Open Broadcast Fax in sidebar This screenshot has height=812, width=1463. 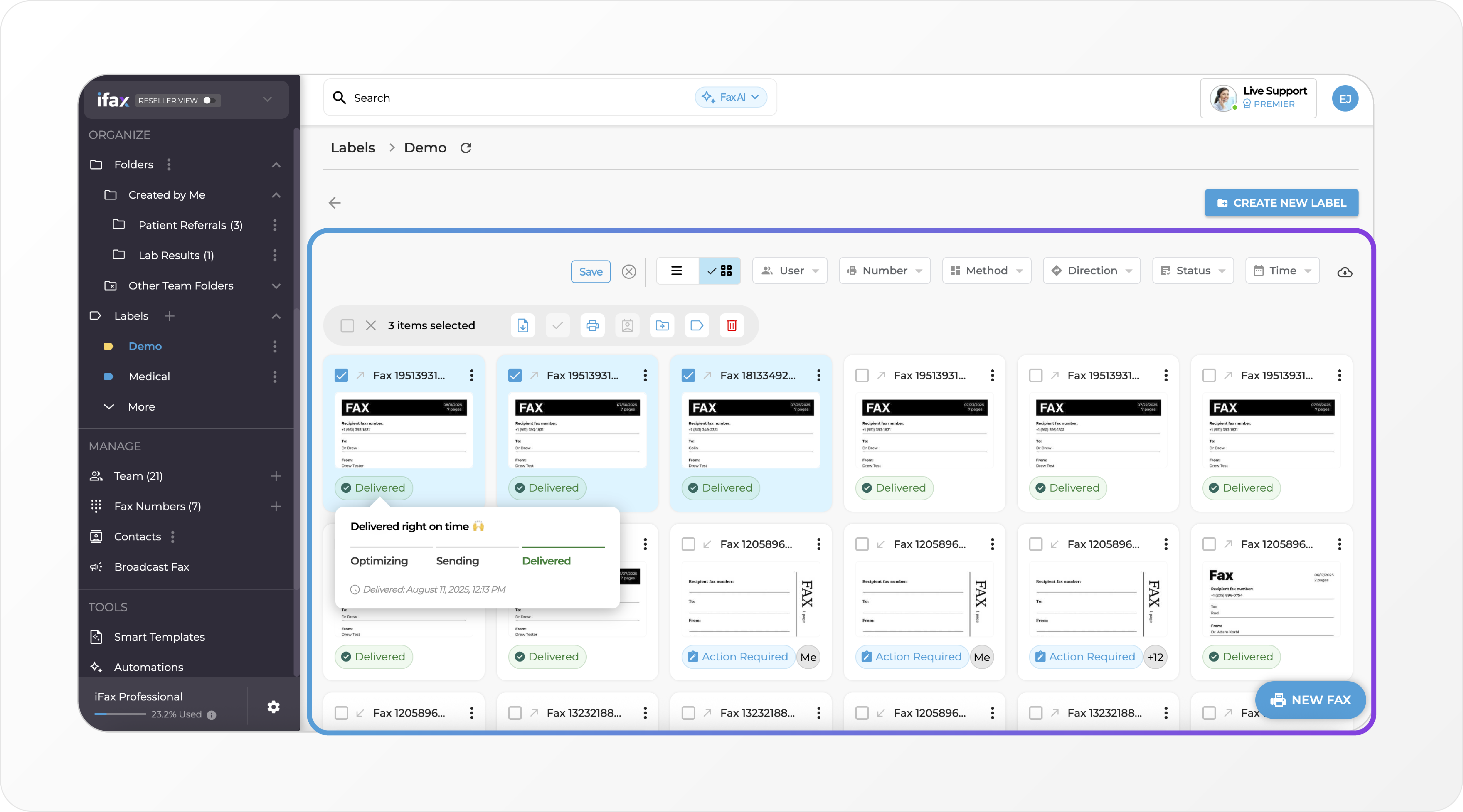(x=151, y=567)
